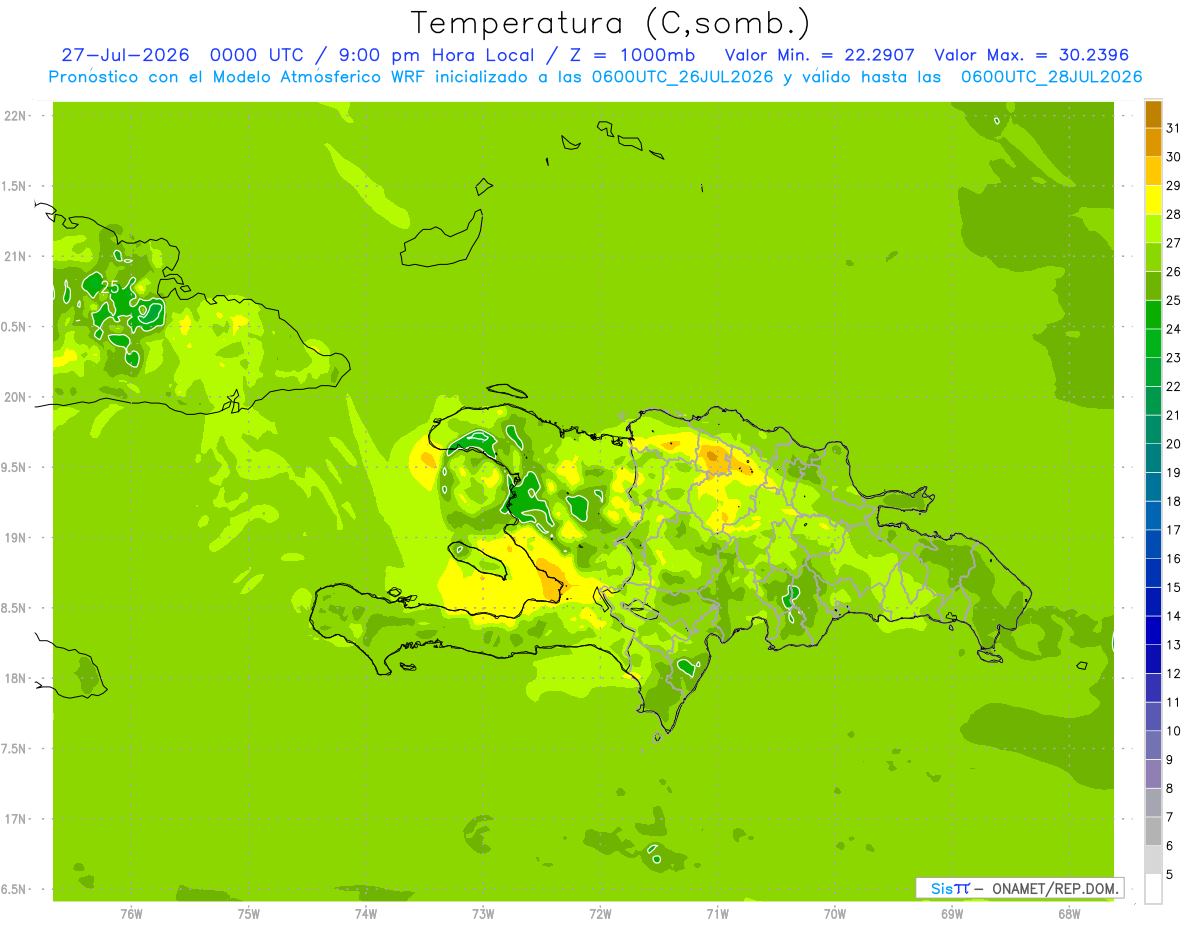Click the "69W" longitude axis label
Image resolution: width=1200 pixels, height=927 pixels.
(952, 914)
